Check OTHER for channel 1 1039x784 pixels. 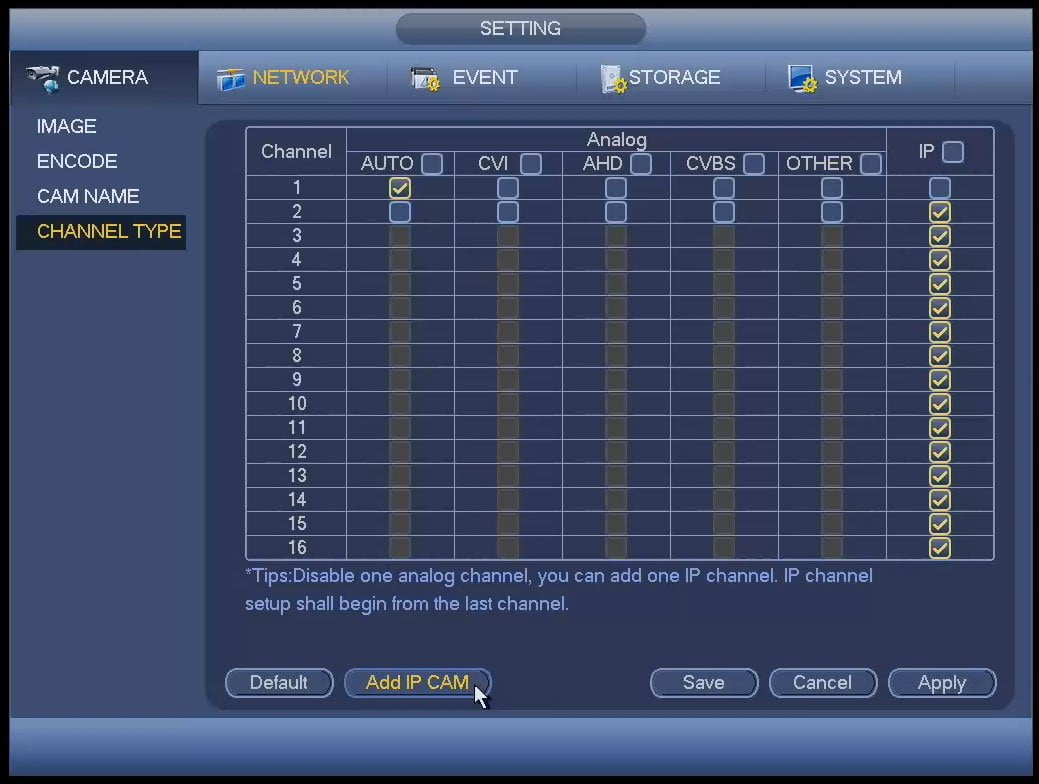click(832, 188)
